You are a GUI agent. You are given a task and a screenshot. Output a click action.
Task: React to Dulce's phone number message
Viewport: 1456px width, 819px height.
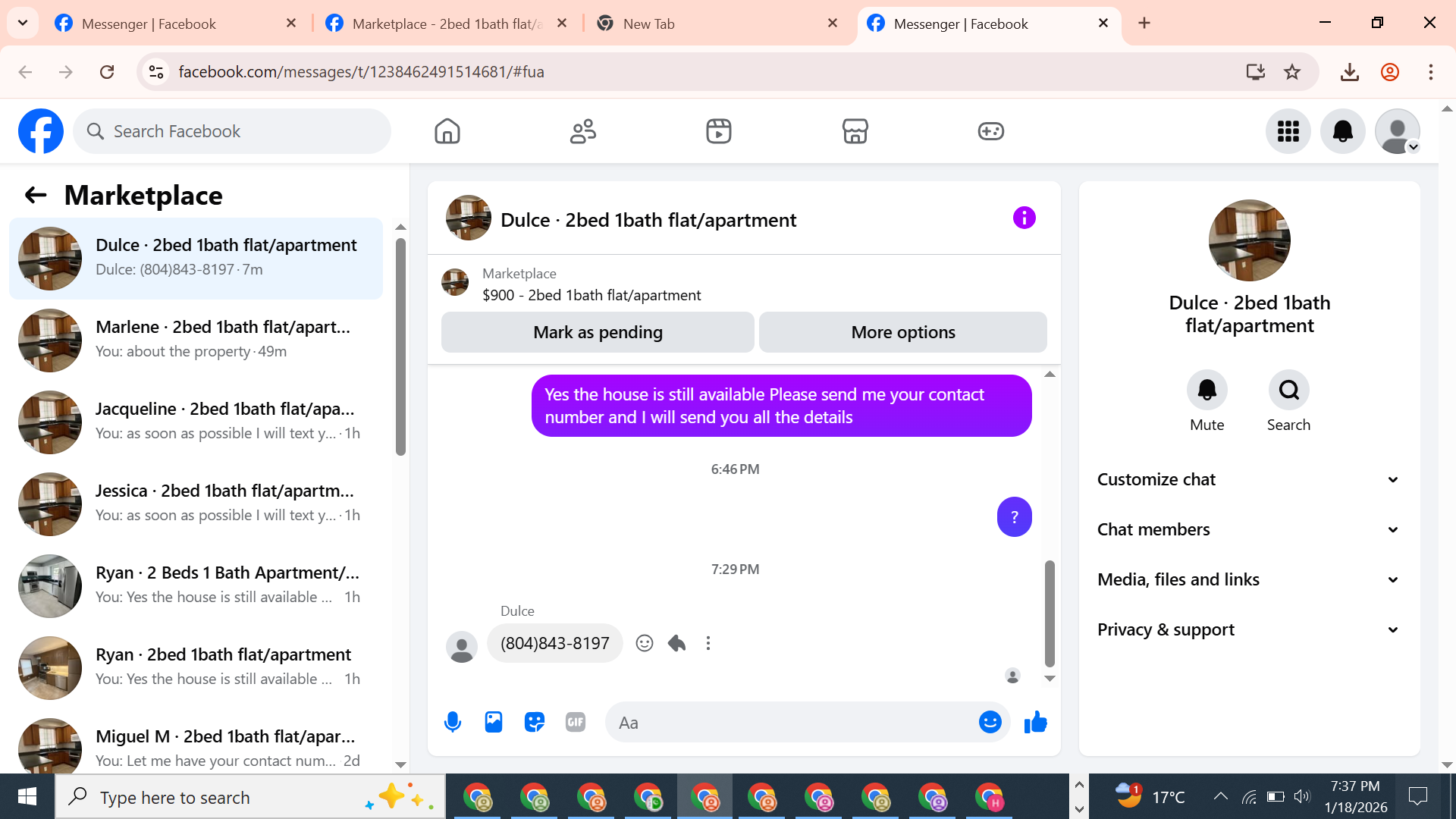[x=645, y=643]
